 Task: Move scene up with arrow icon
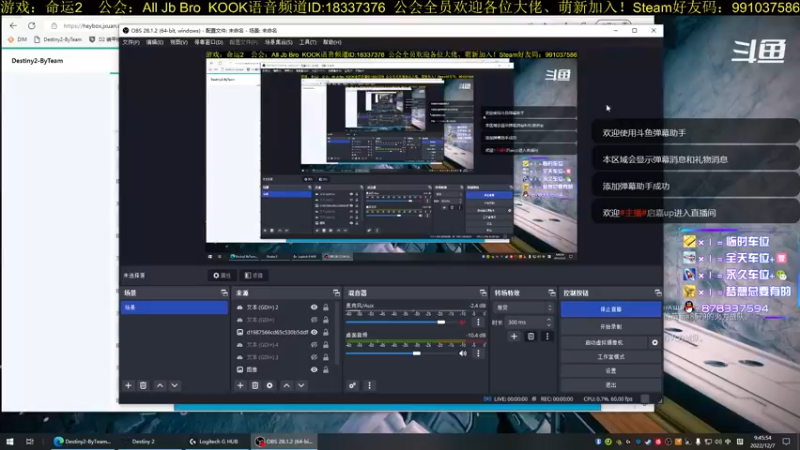160,386
